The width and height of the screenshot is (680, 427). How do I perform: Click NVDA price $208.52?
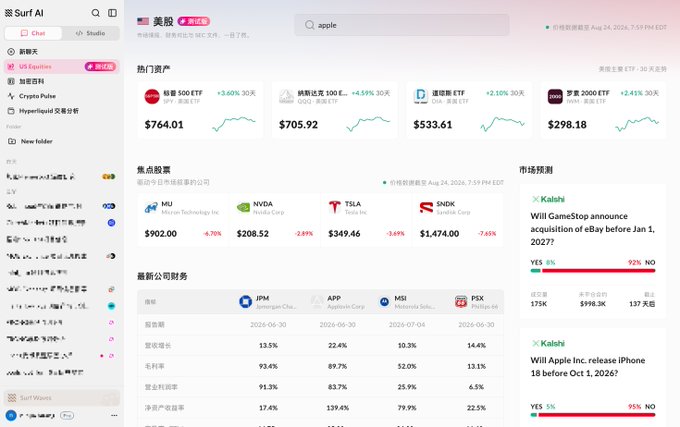[x=252, y=234]
